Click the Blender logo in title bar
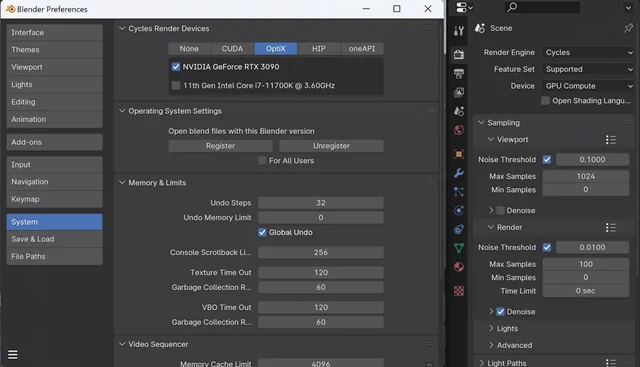 [10, 9]
